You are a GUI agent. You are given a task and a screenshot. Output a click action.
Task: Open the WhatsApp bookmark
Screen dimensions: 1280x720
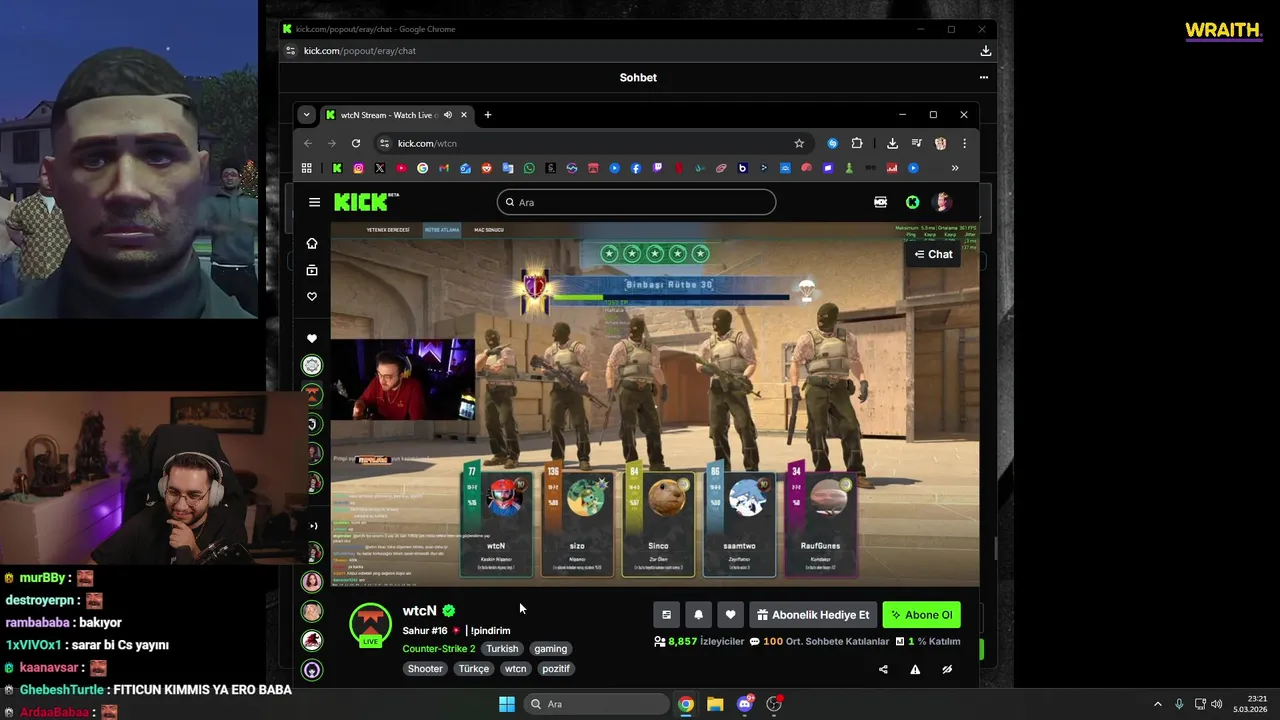tap(529, 168)
